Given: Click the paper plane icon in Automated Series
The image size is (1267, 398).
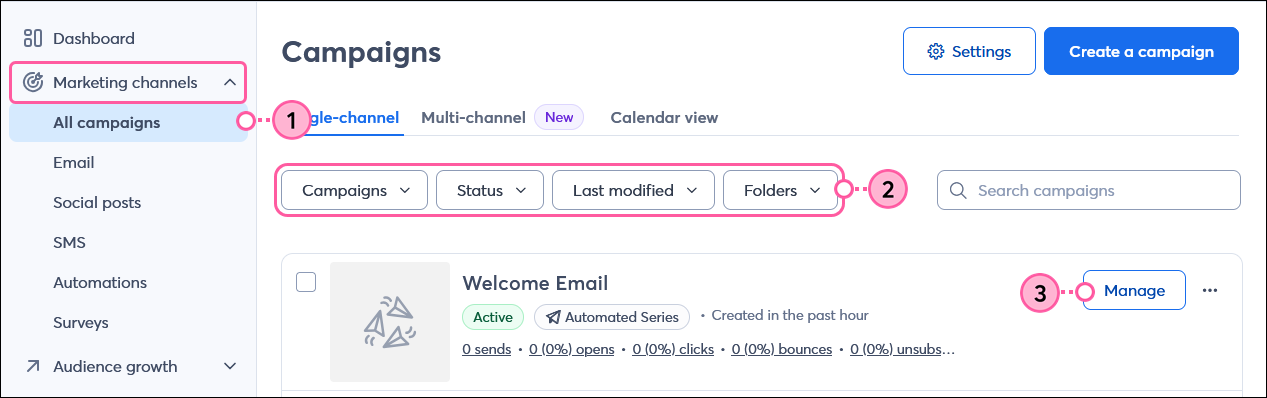Looking at the screenshot, I should coord(553,317).
